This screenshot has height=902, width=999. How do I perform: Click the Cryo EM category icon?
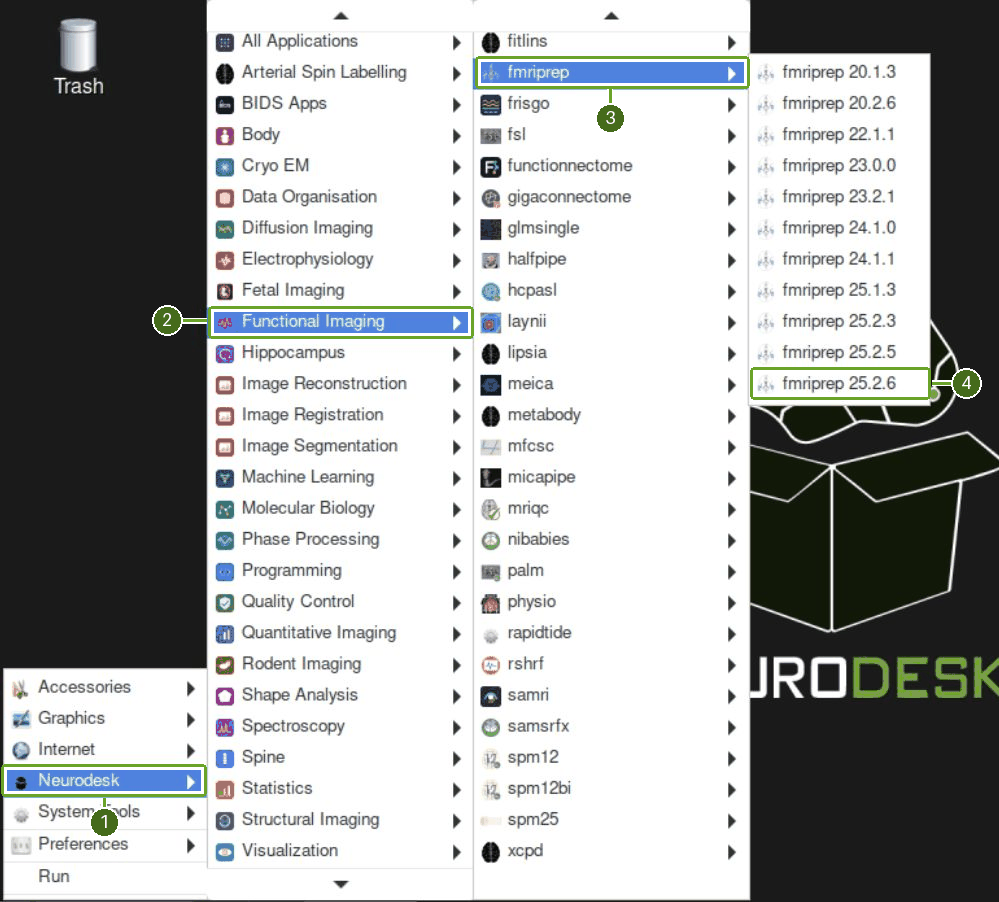point(225,167)
